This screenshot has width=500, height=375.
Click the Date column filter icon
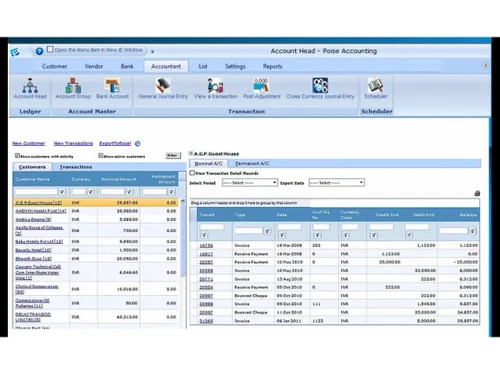tap(282, 235)
